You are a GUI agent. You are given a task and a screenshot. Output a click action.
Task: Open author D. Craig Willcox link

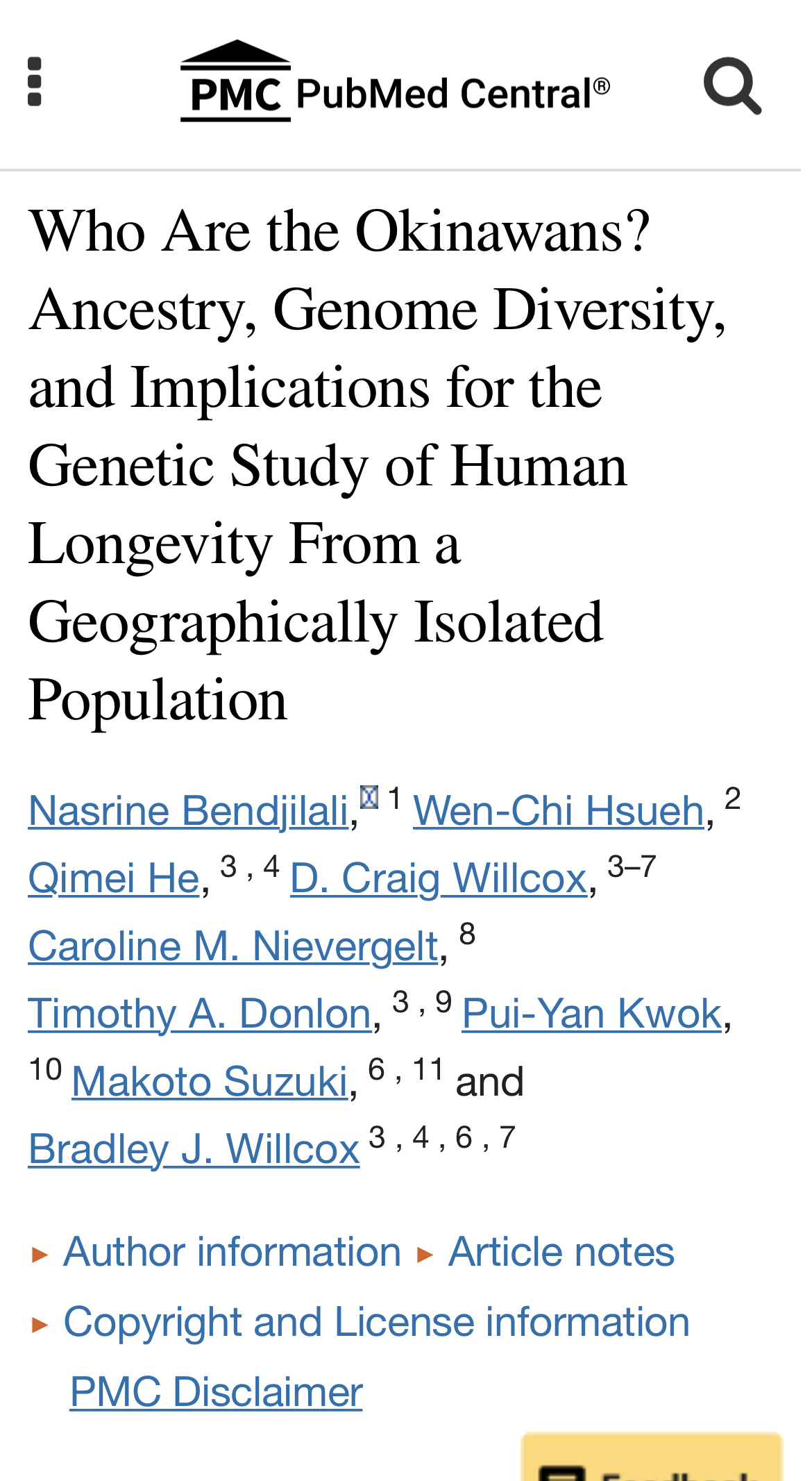click(x=439, y=878)
